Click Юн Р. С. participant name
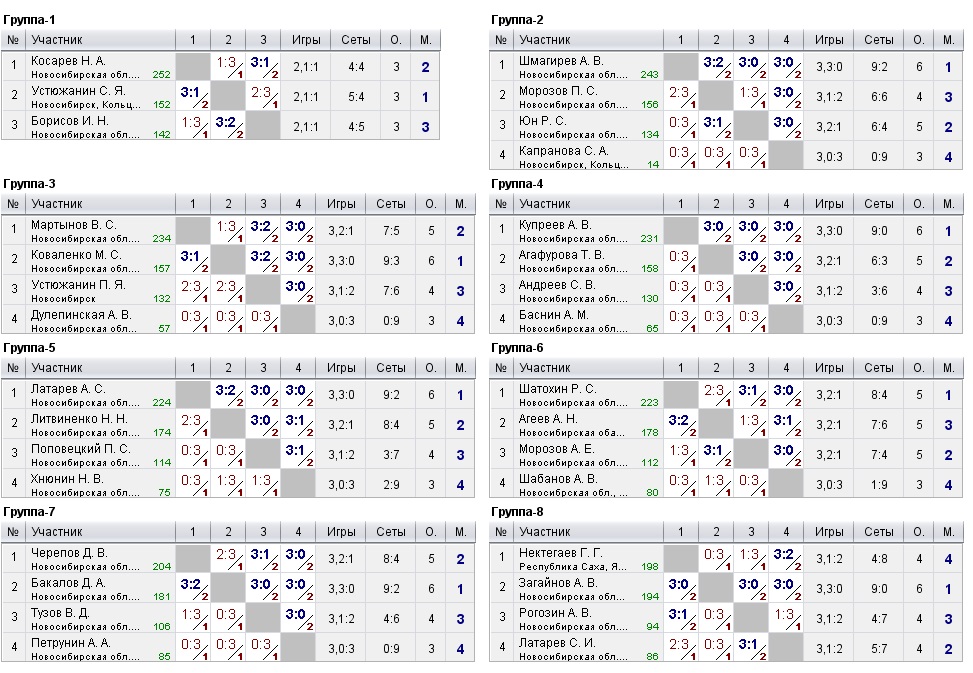 542,121
